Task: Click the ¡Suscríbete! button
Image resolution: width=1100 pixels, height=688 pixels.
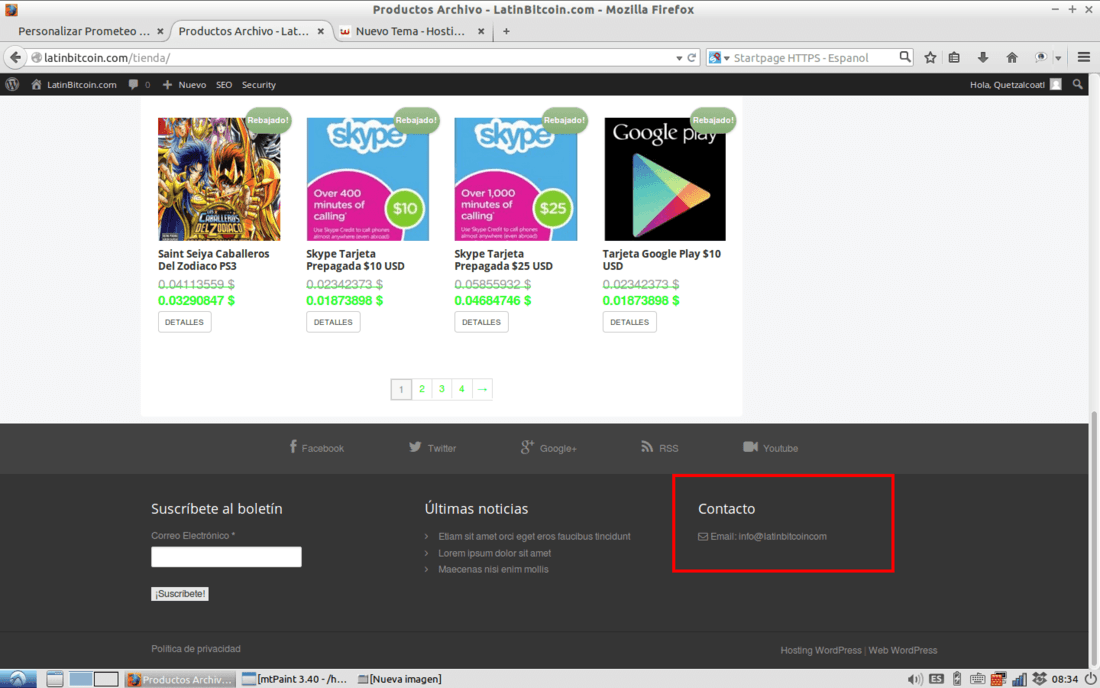Action: pyautogui.click(x=180, y=593)
